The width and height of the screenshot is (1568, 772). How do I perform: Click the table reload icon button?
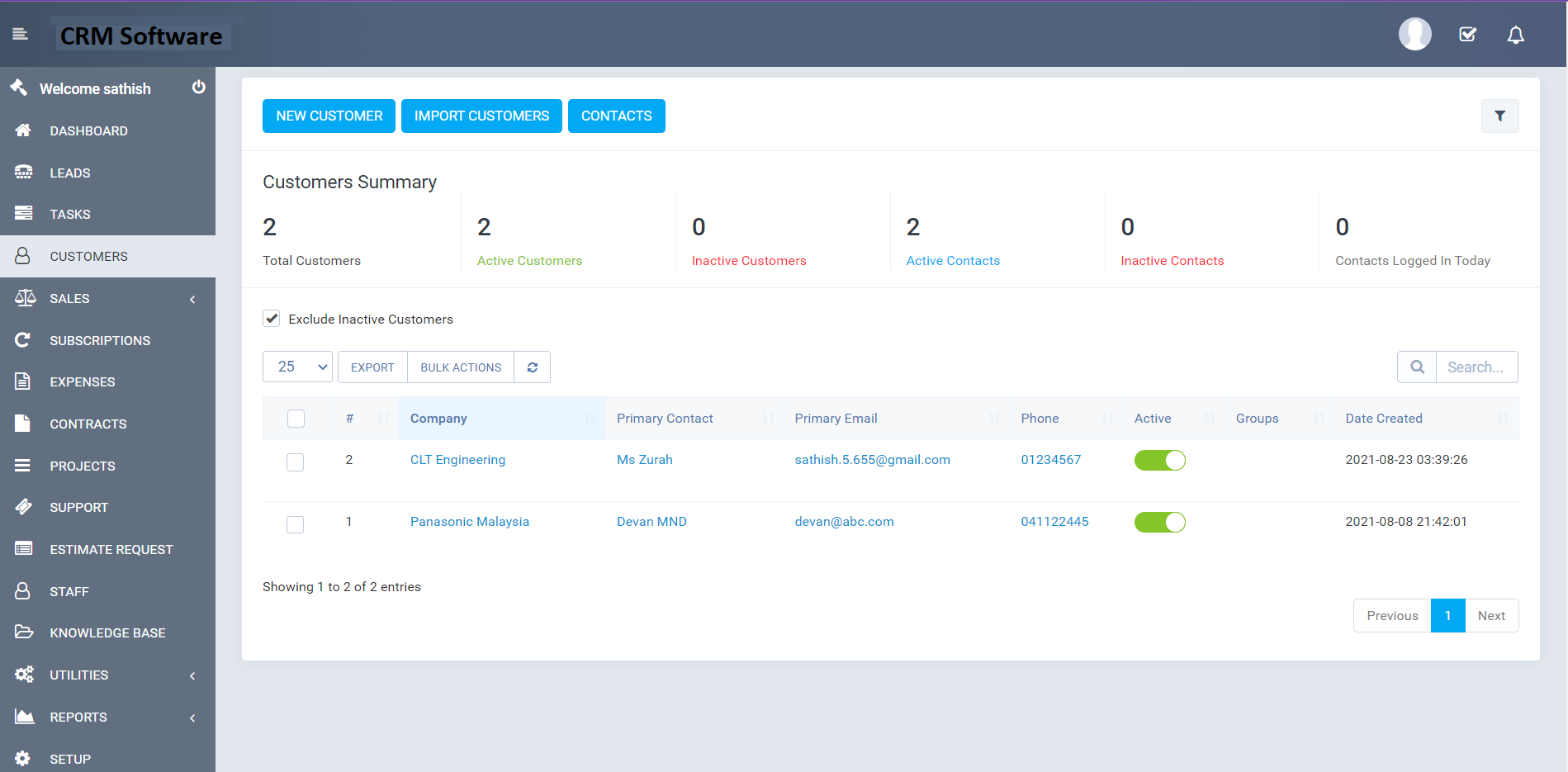click(x=533, y=367)
